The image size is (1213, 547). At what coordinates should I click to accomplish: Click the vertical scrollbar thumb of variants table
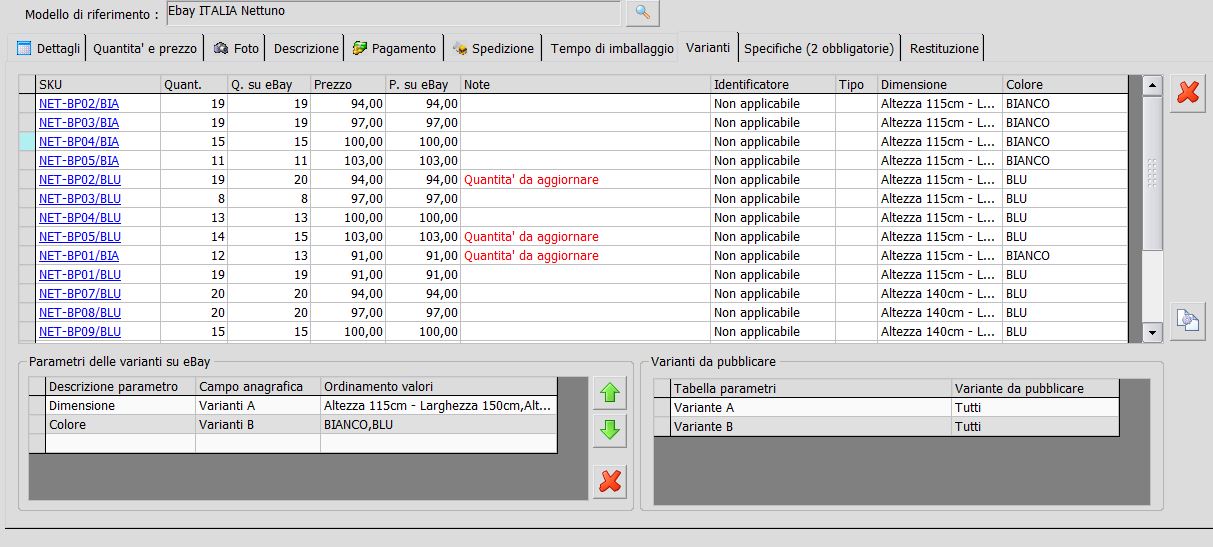point(1153,173)
